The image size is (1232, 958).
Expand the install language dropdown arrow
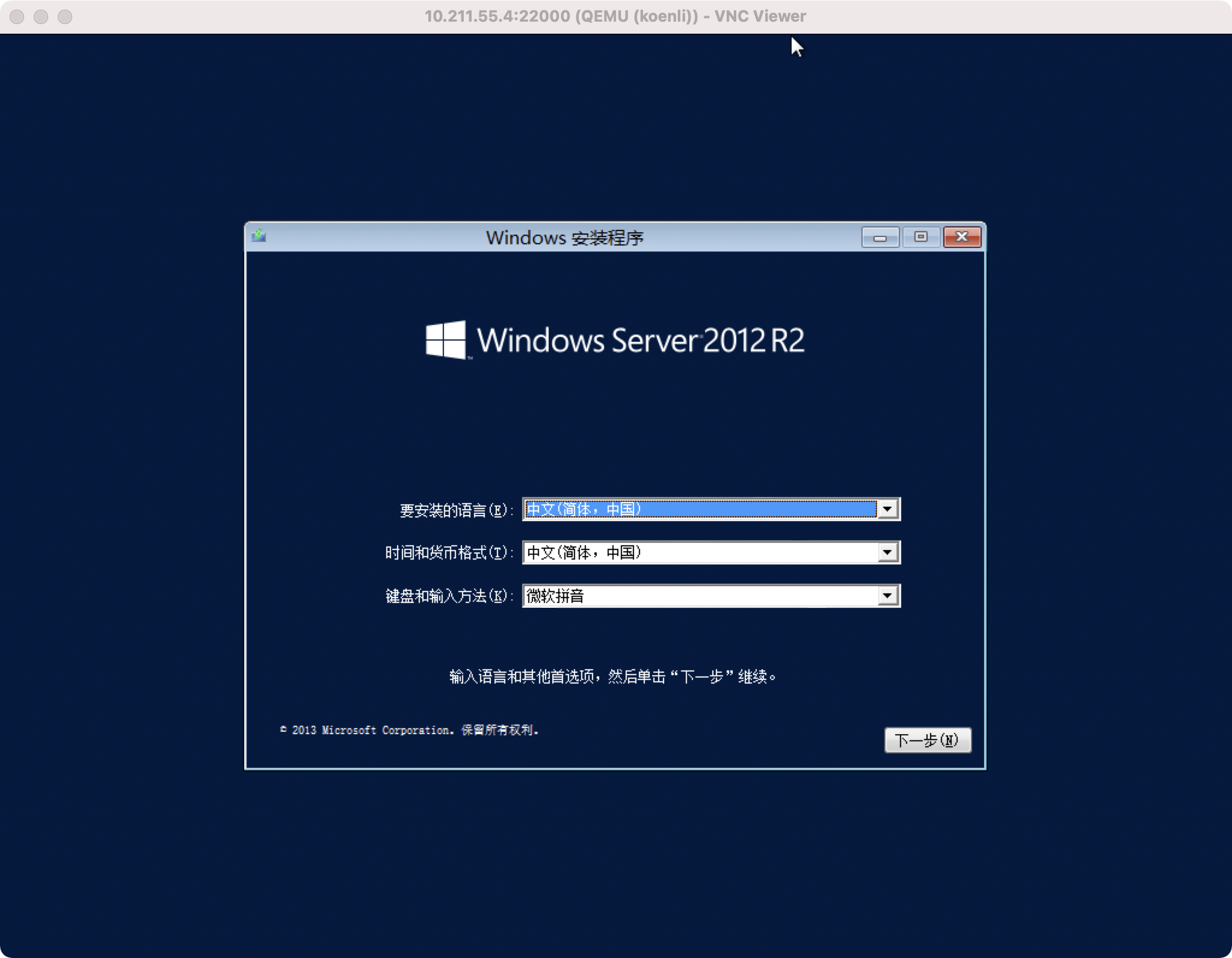pos(887,510)
